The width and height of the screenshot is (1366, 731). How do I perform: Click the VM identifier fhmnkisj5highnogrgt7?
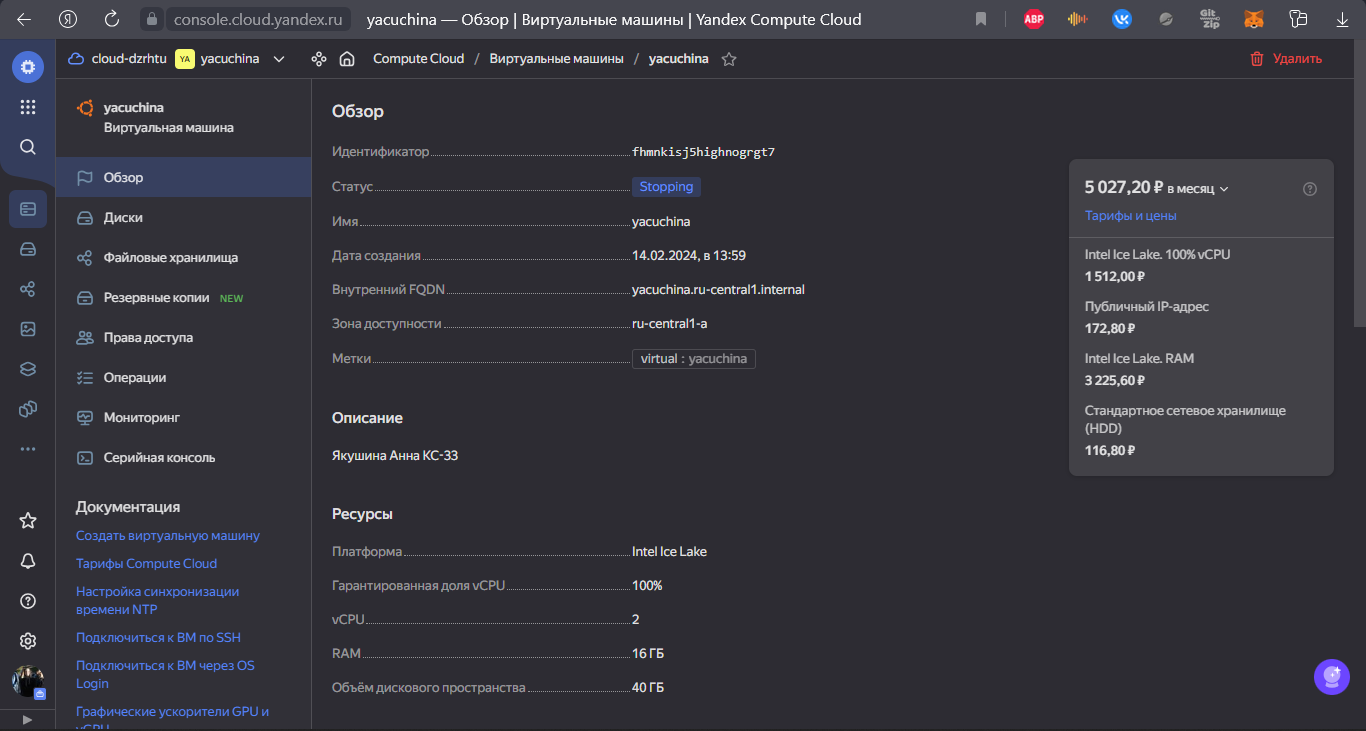[703, 152]
